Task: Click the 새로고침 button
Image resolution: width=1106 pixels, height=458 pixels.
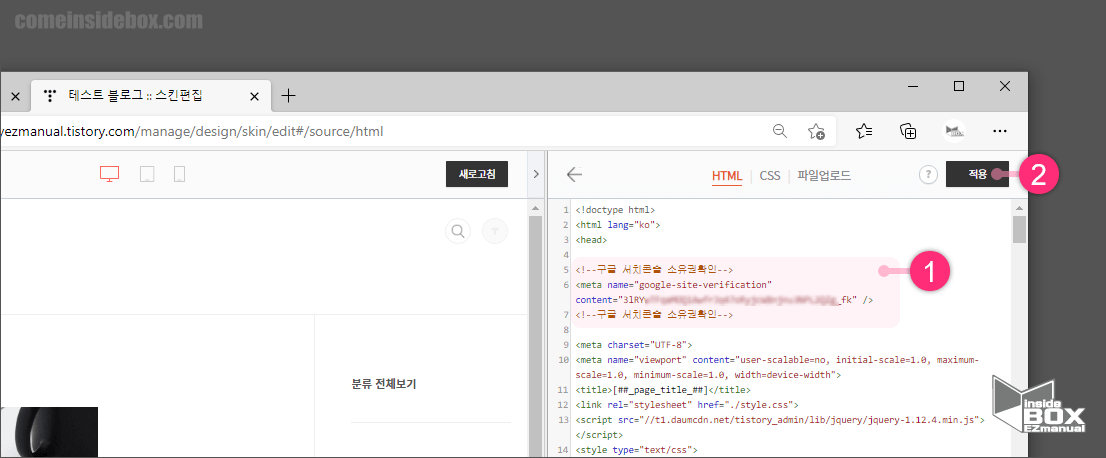Action: (477, 174)
